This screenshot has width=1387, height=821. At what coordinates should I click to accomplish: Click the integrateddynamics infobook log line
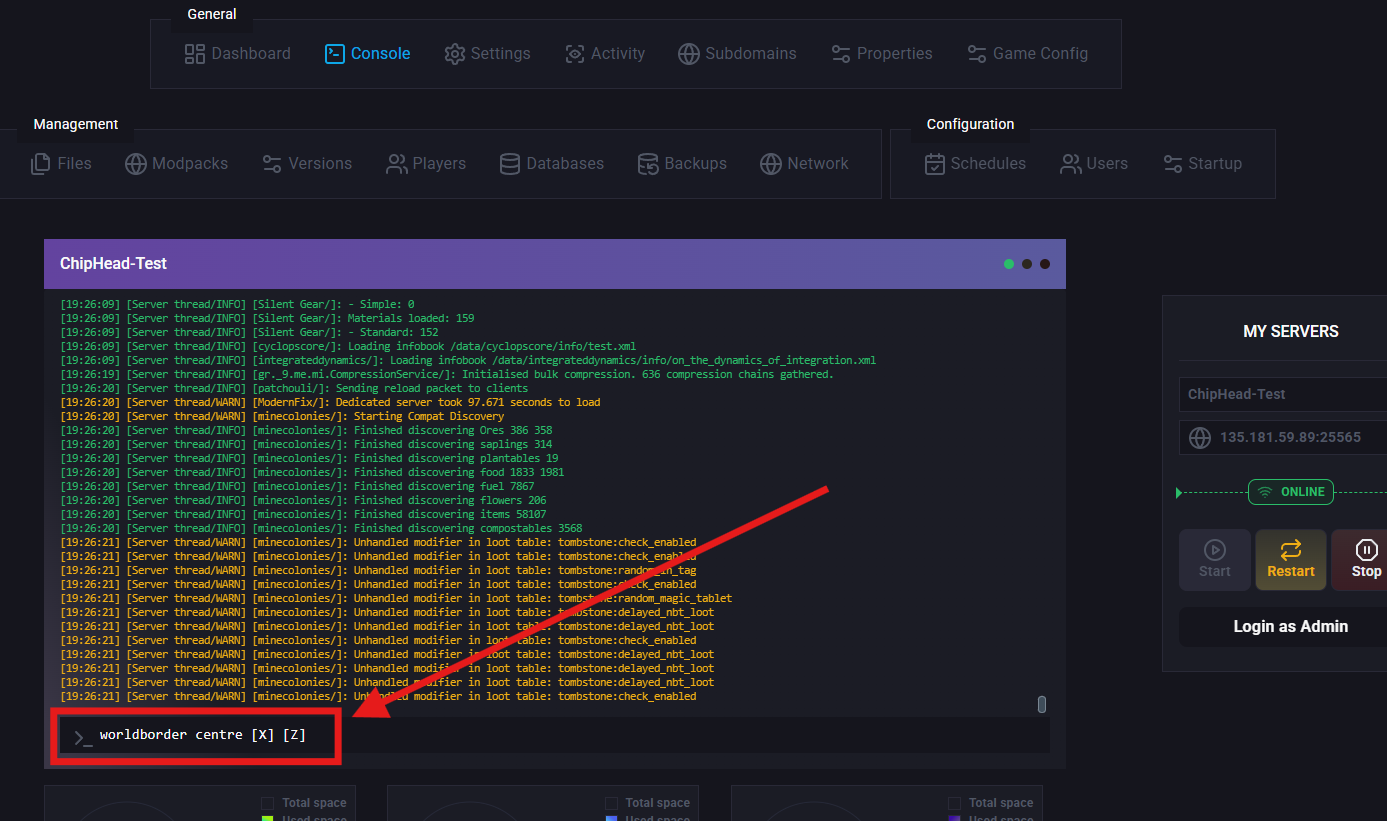468,360
